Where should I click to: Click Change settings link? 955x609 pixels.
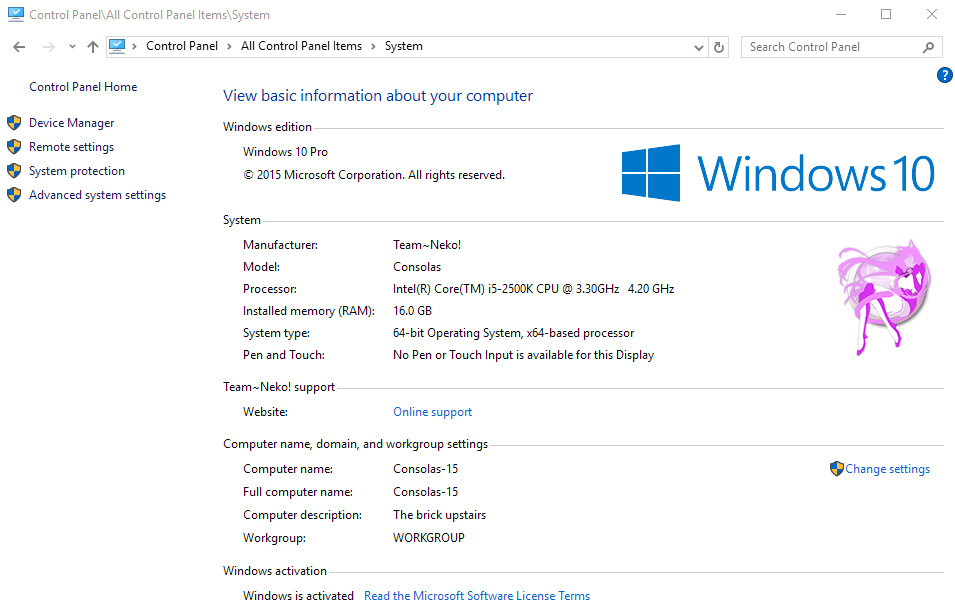887,469
